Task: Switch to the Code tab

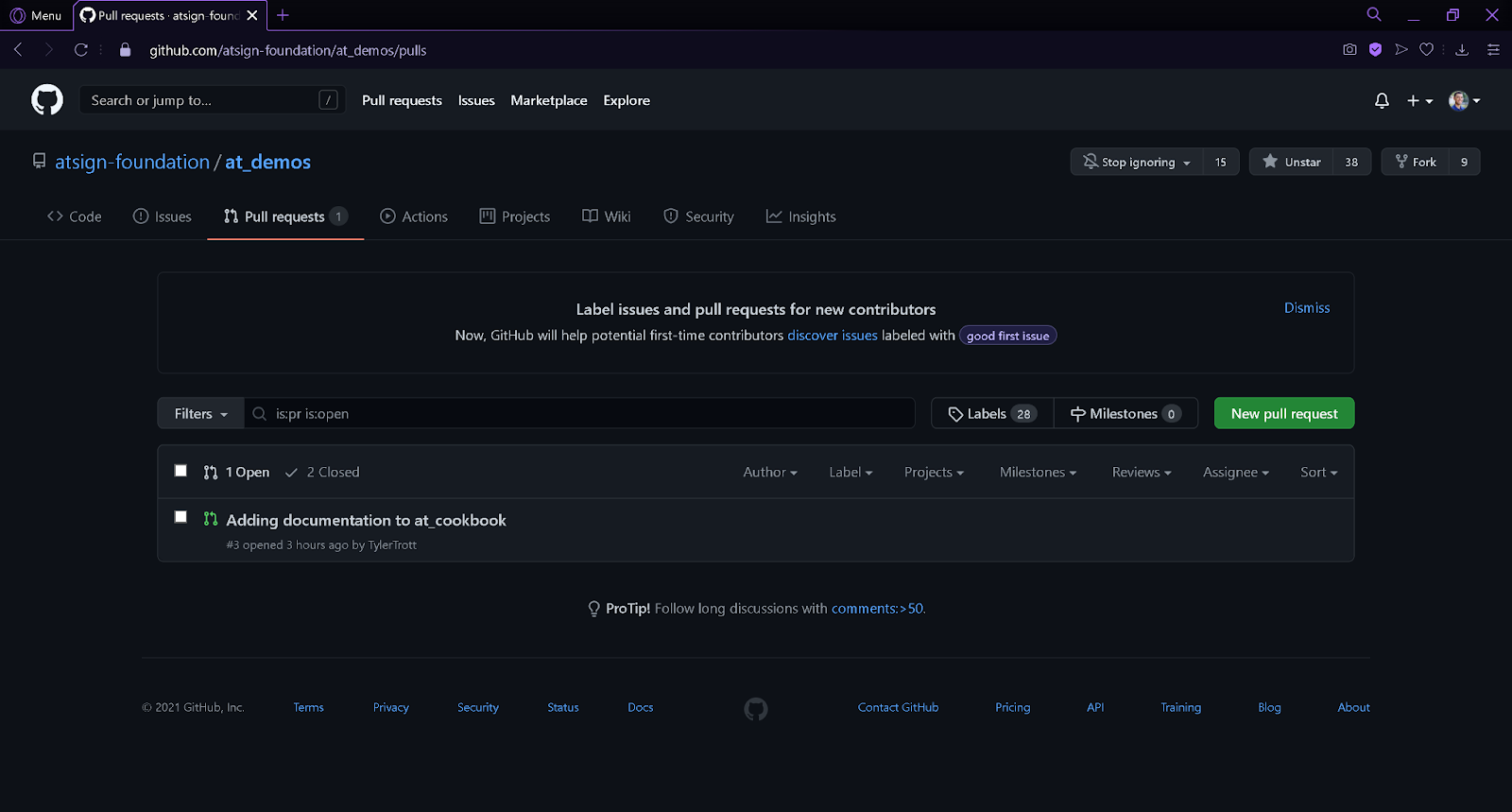Action: (75, 216)
